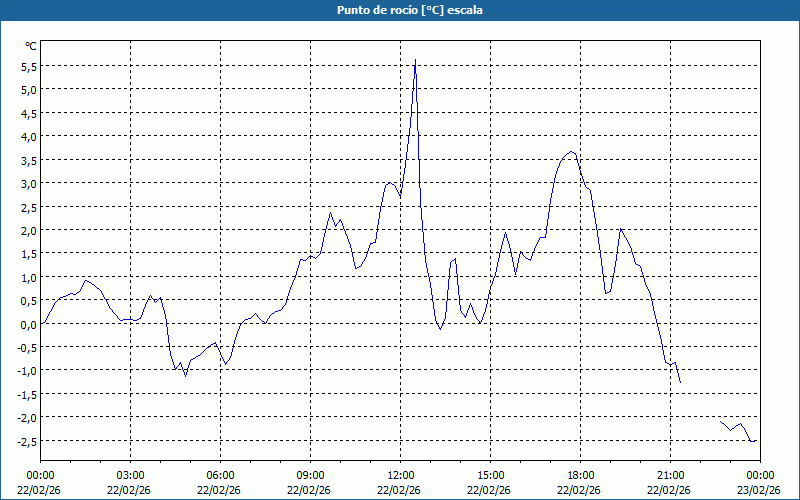Select the 0,0 label on the y-axis
The height and width of the screenshot is (500, 800).
point(29,324)
